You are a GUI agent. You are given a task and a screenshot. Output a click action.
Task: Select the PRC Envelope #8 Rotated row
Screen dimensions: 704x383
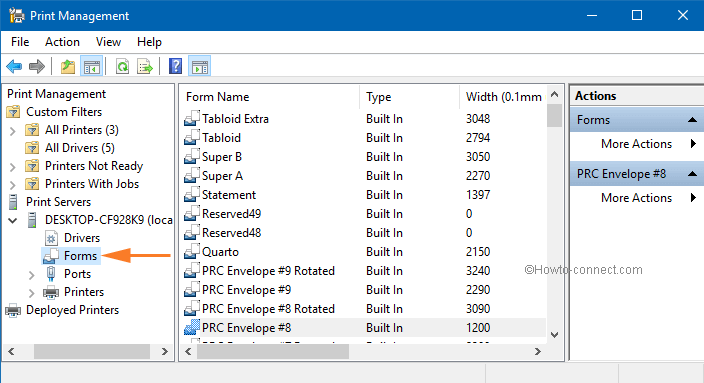(x=364, y=309)
